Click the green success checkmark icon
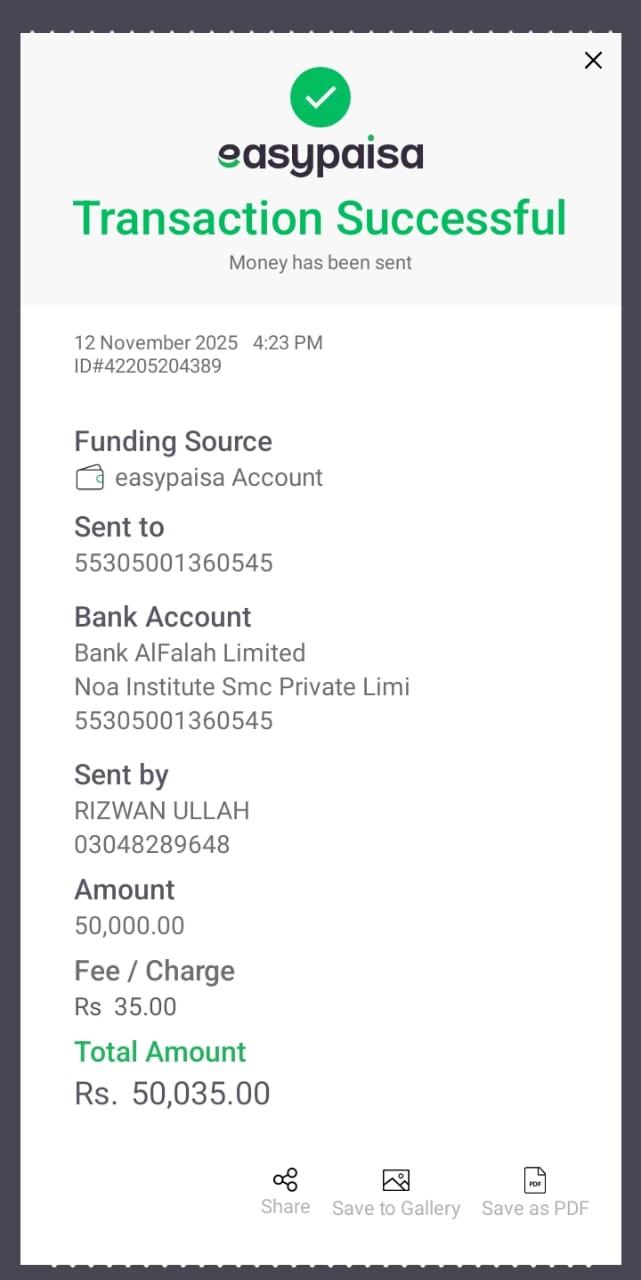This screenshot has height=1280, width=641. click(320, 97)
